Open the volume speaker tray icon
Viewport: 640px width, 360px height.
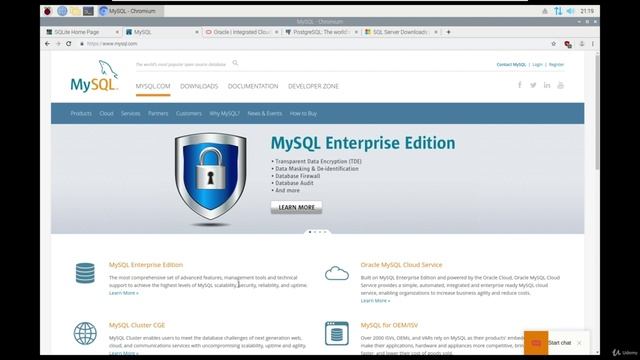(x=570, y=11)
